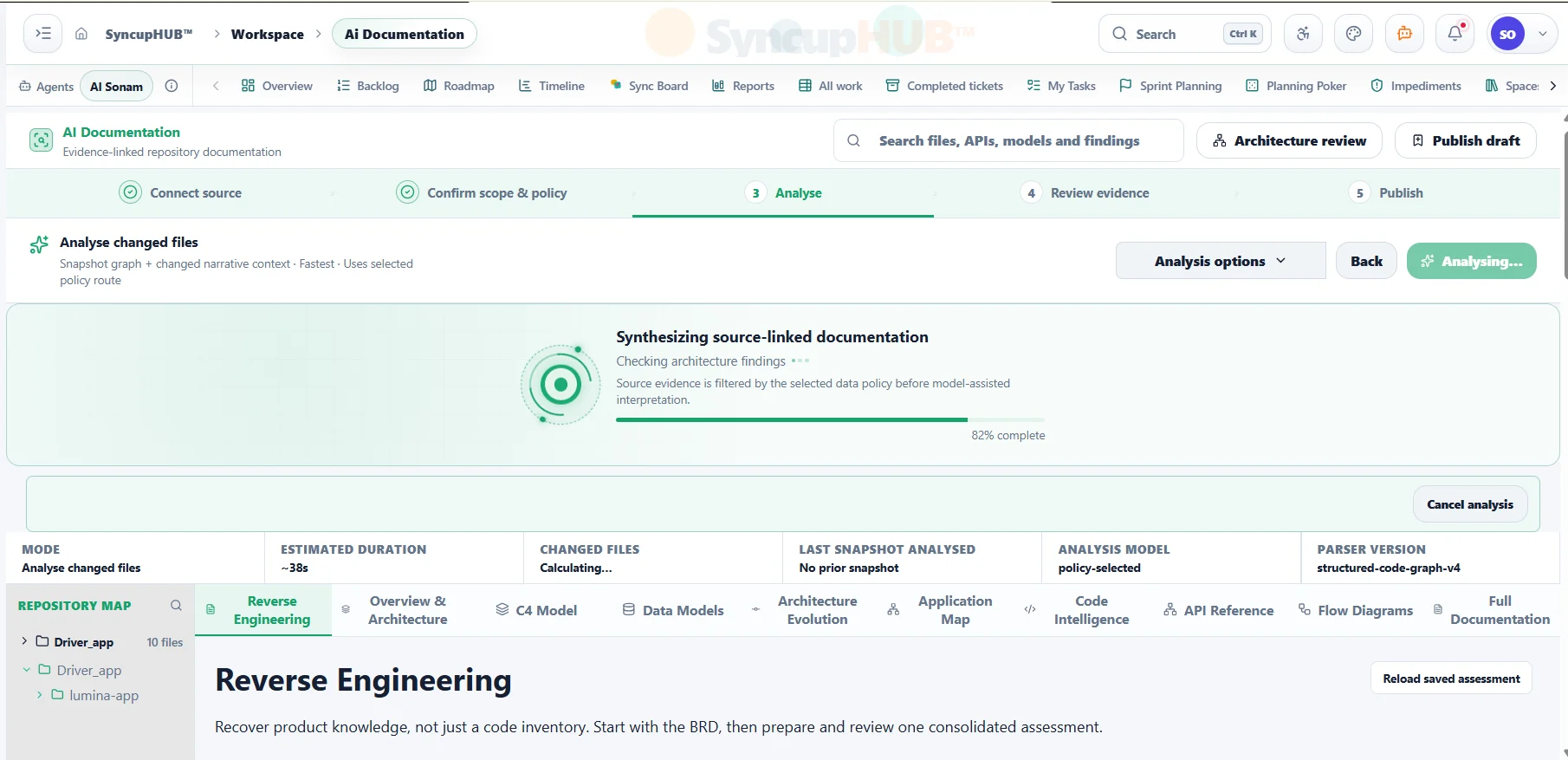
Task: Click the Confirm scope & policy check icon
Action: click(x=407, y=192)
